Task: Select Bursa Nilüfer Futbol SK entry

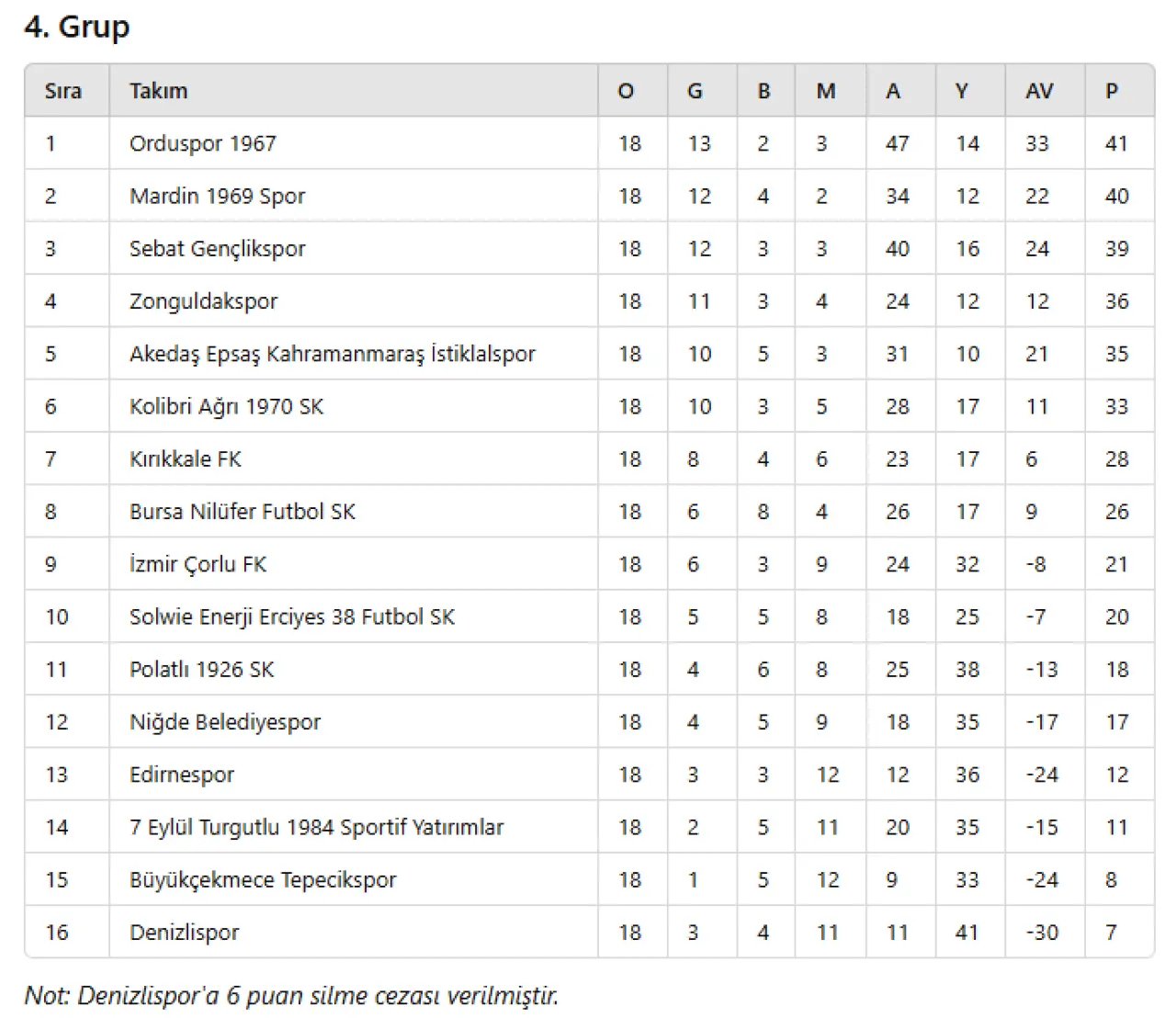Action: pyautogui.click(x=242, y=512)
